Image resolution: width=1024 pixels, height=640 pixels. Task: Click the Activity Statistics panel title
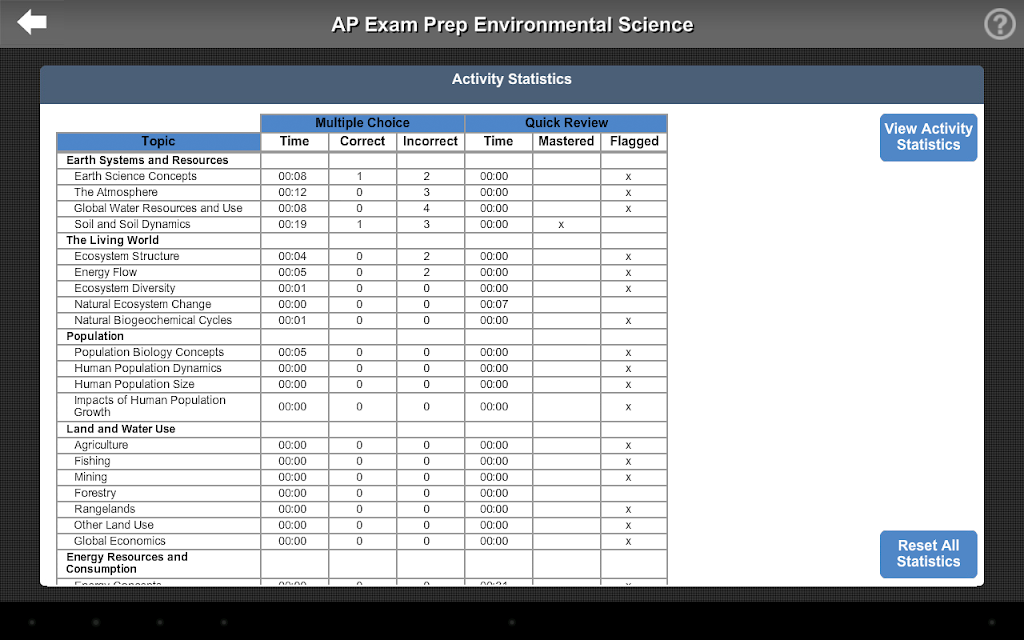coord(511,79)
